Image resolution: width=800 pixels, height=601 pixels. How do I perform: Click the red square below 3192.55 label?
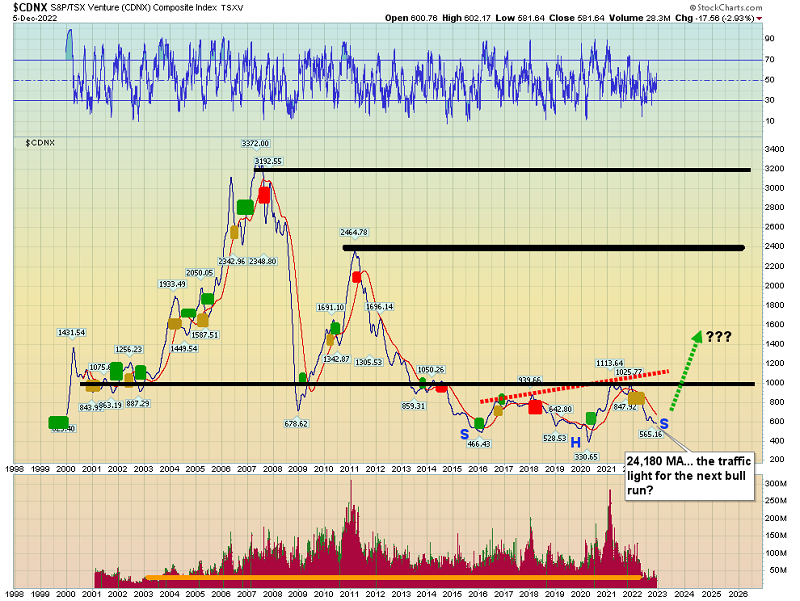tap(265, 194)
